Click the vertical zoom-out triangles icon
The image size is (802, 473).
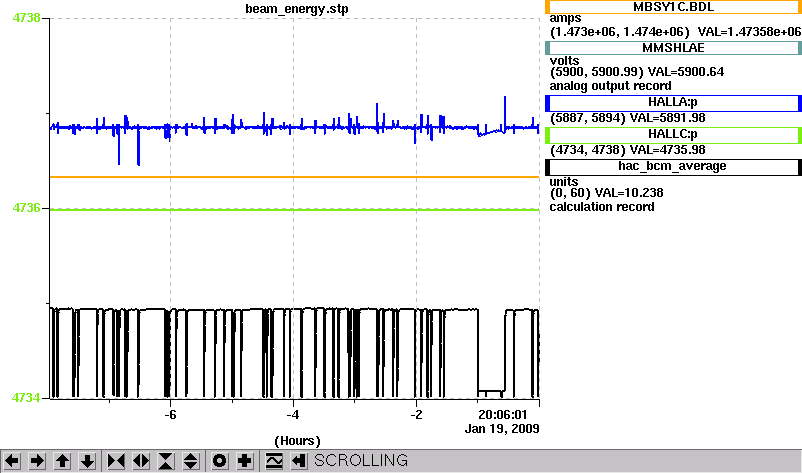190,461
